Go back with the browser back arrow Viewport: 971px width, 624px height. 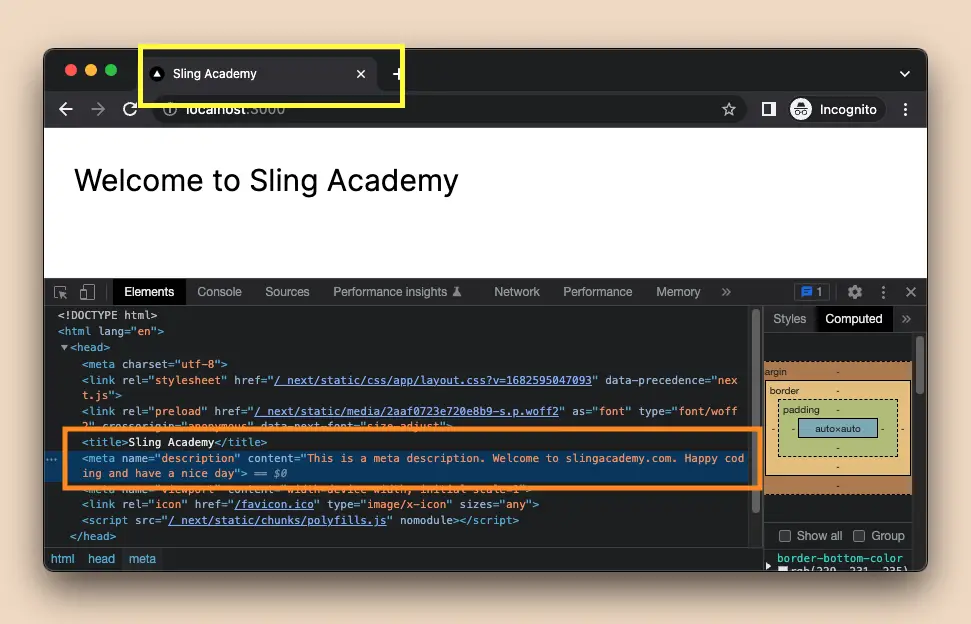66,110
